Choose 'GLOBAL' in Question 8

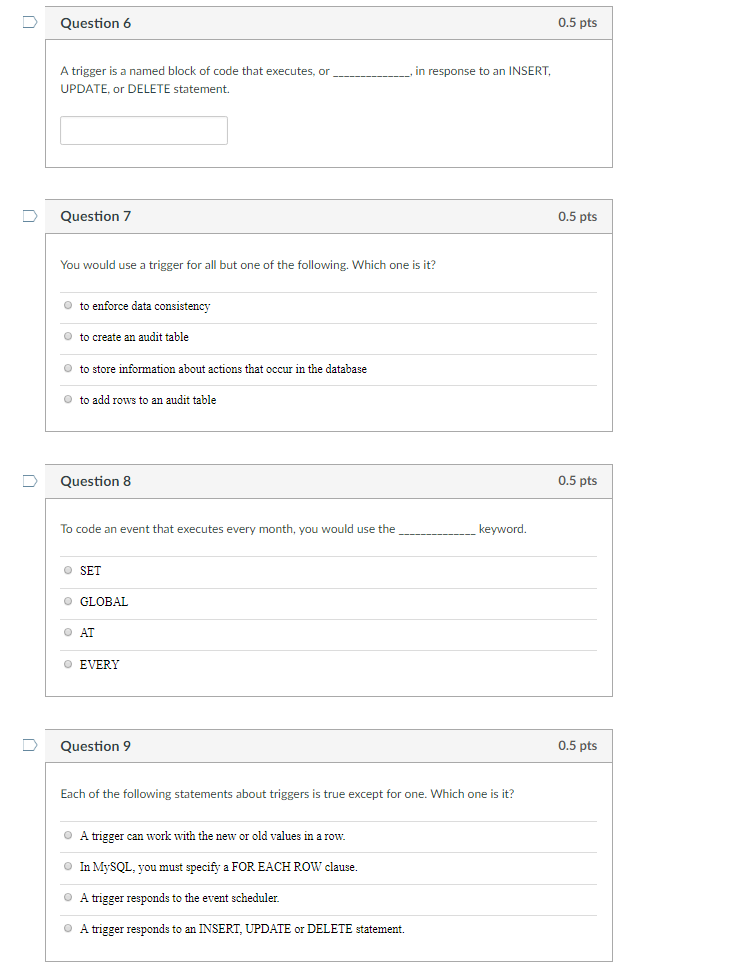pos(67,601)
